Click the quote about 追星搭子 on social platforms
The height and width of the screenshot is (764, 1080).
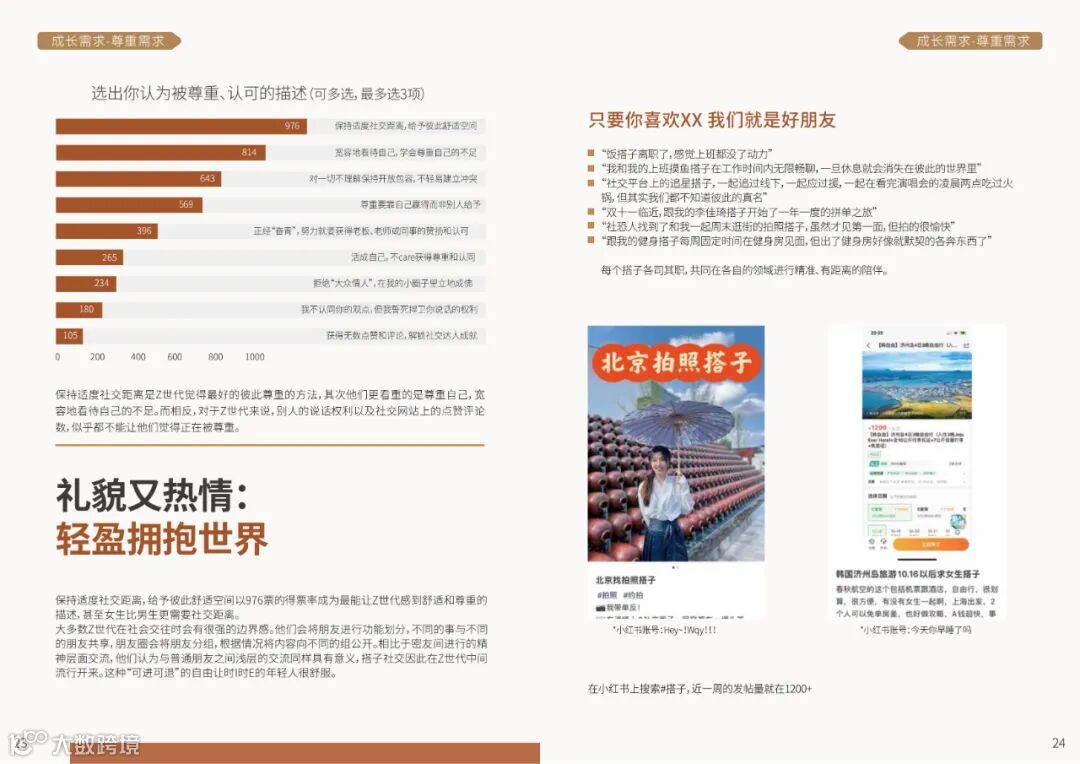coord(807,189)
